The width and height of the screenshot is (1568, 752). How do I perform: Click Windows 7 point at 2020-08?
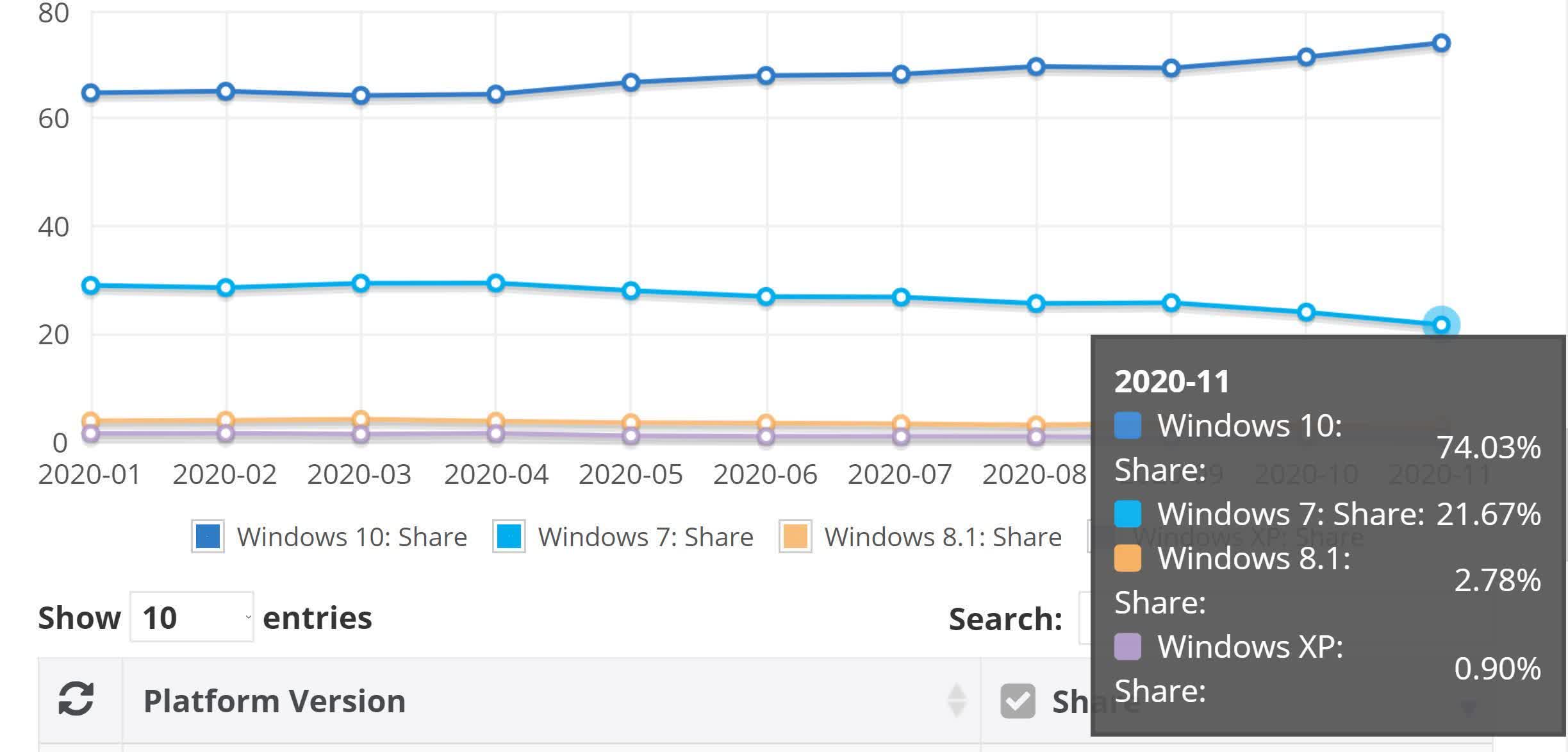(1036, 304)
